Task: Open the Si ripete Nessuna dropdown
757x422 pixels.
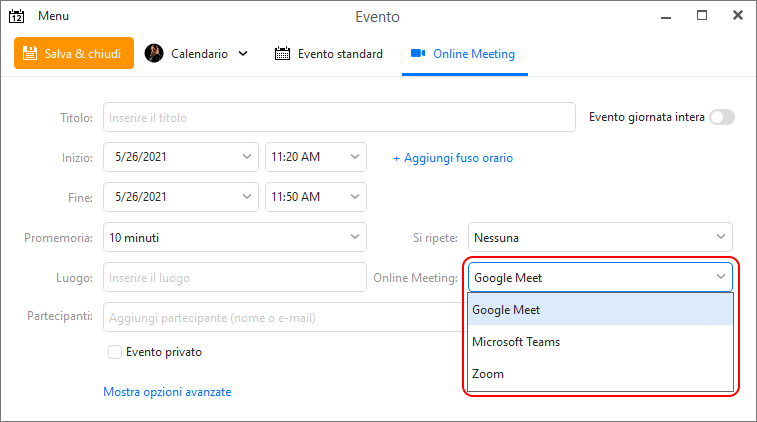Action: pos(600,237)
